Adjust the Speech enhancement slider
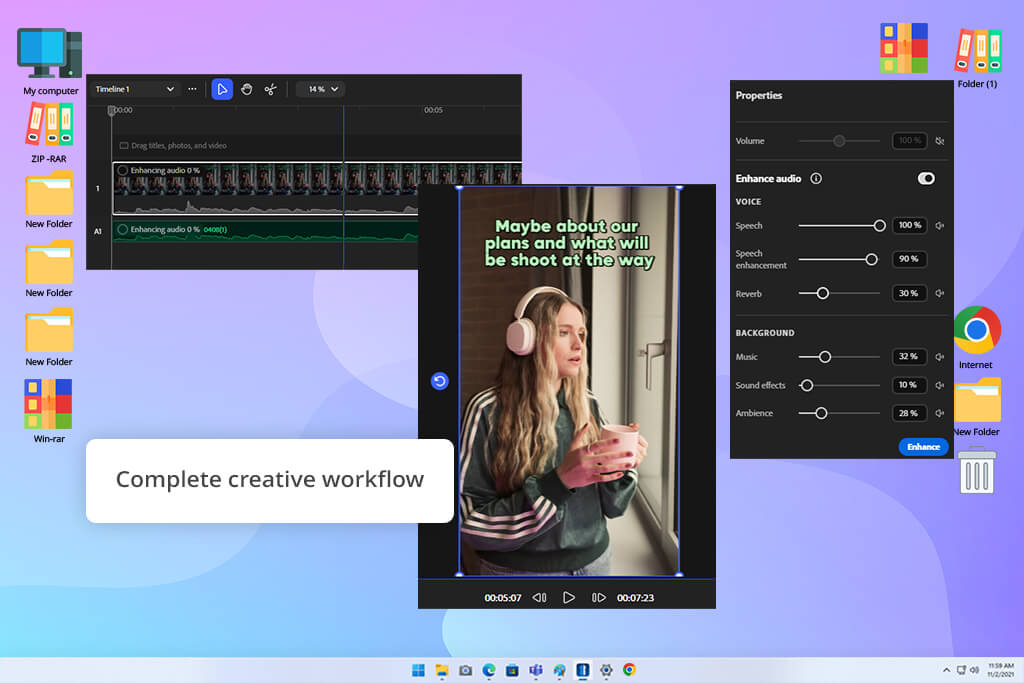 pos(871,259)
